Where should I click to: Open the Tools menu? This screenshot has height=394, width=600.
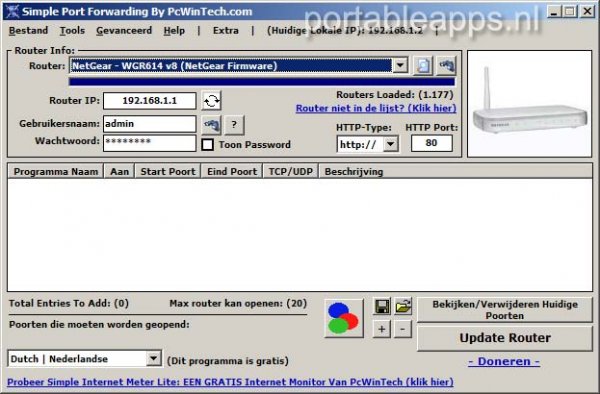72,31
